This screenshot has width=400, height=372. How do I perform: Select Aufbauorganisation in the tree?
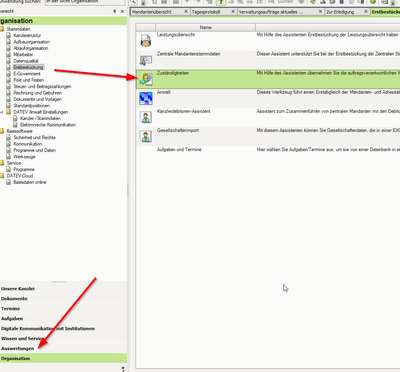click(32, 42)
